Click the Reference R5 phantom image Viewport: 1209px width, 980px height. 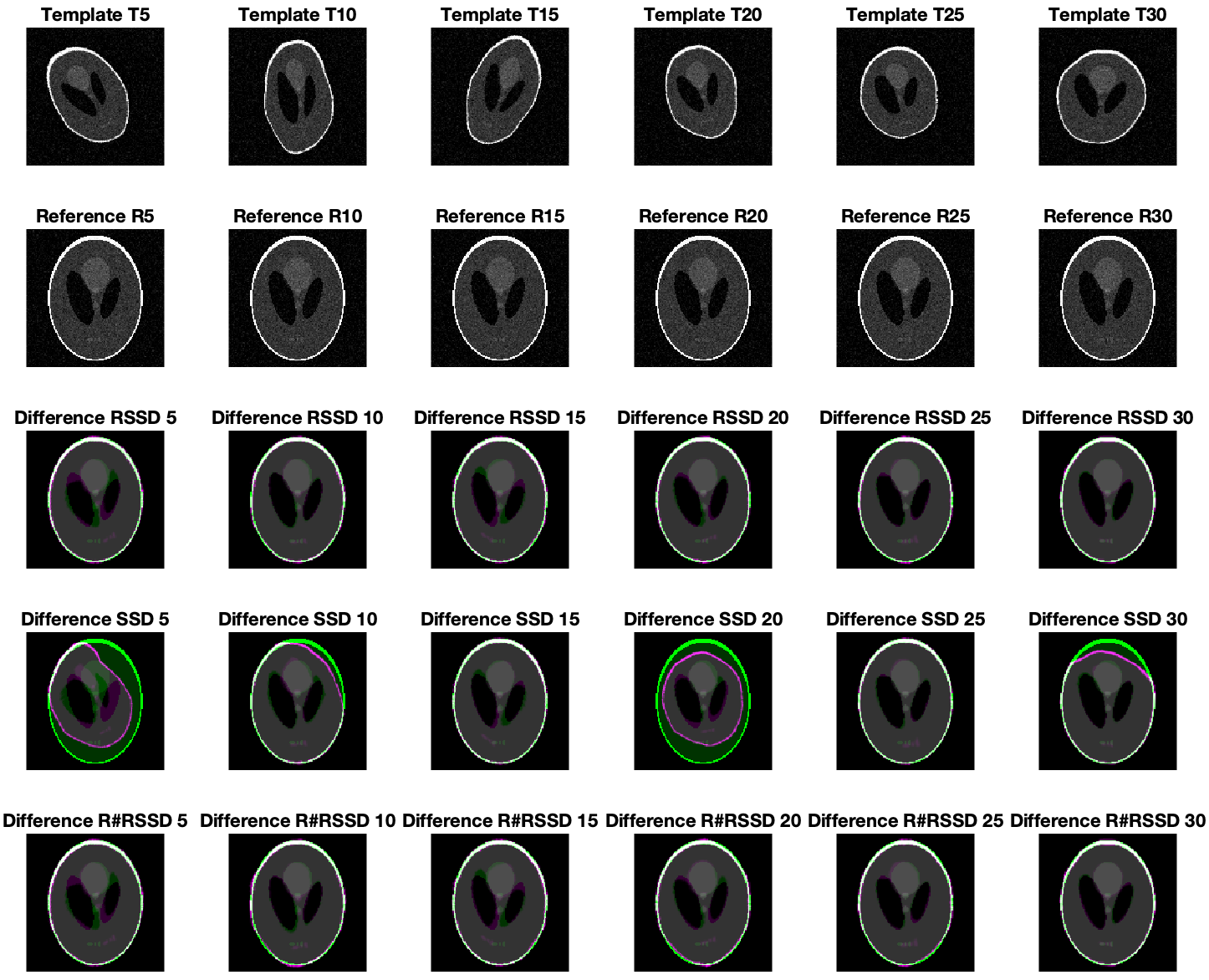[95, 298]
